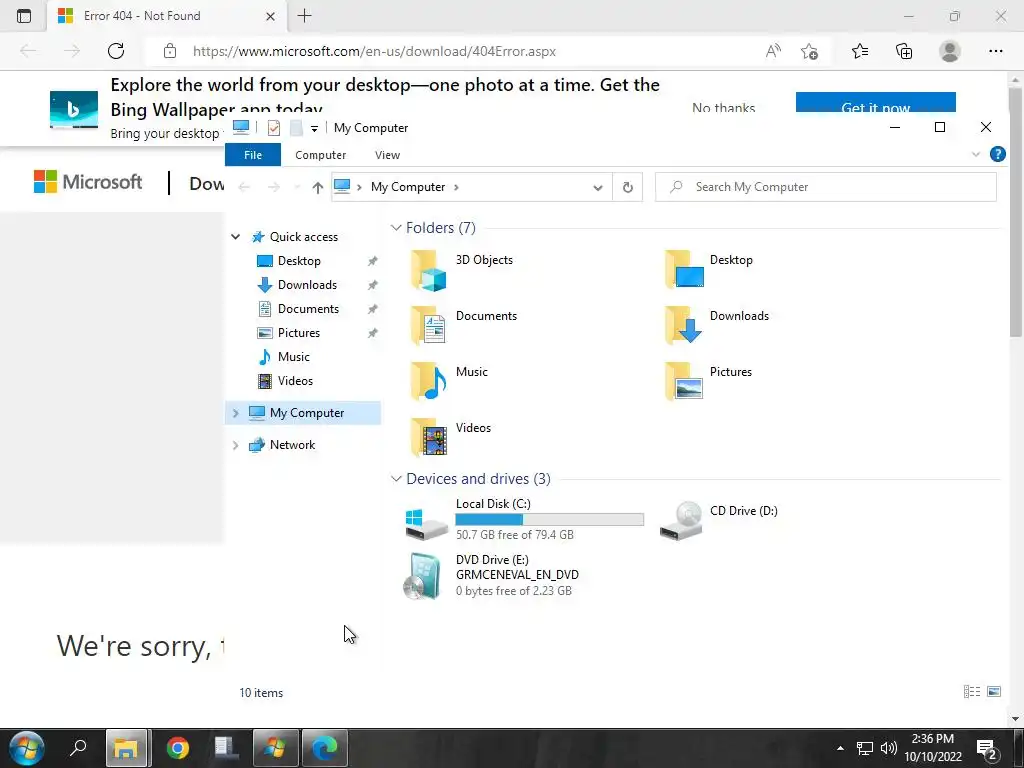The height and width of the screenshot is (768, 1024).
Task: Add this page to favorites in Edge
Action: pos(810,51)
